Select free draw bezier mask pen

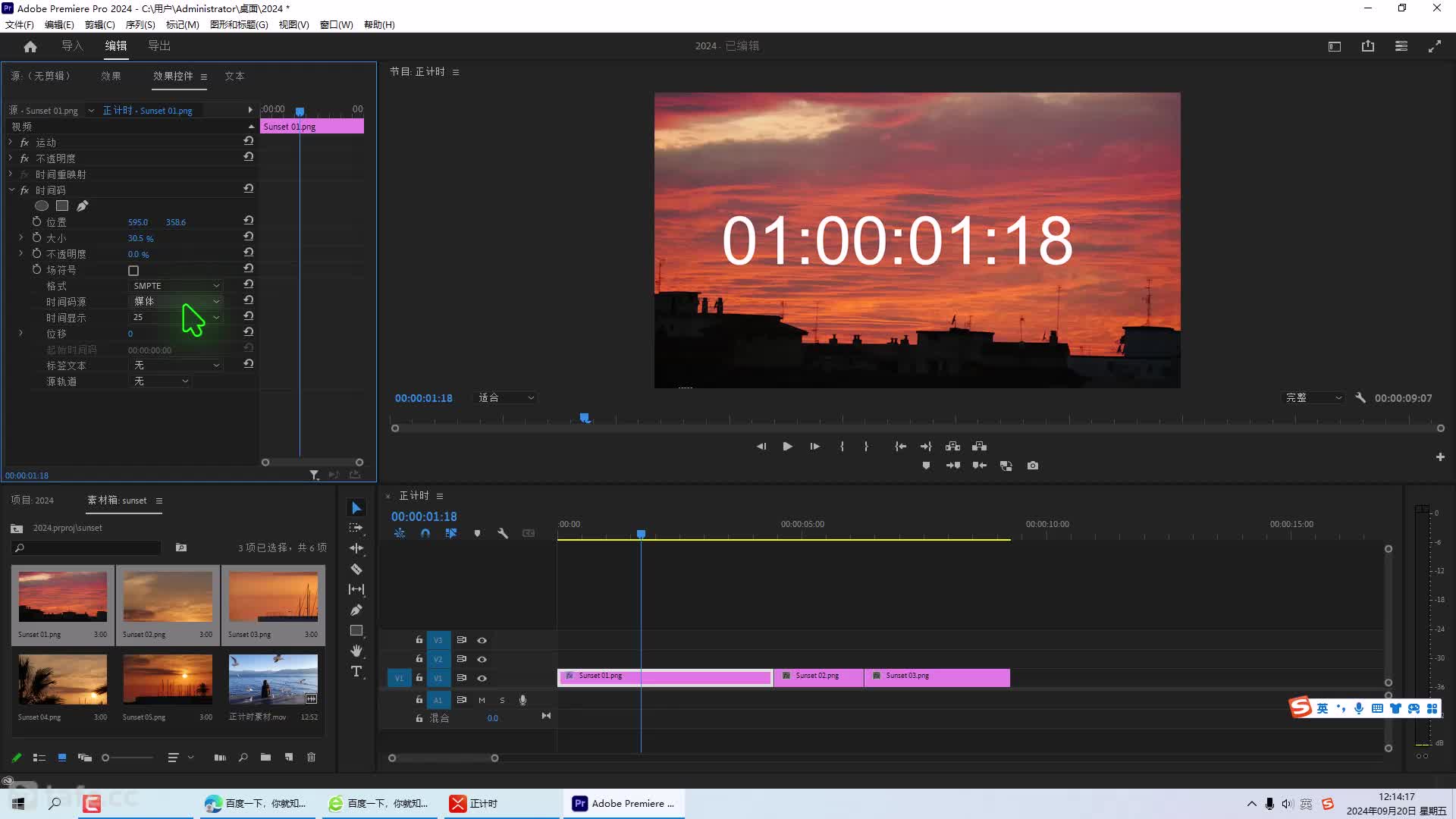click(x=83, y=206)
